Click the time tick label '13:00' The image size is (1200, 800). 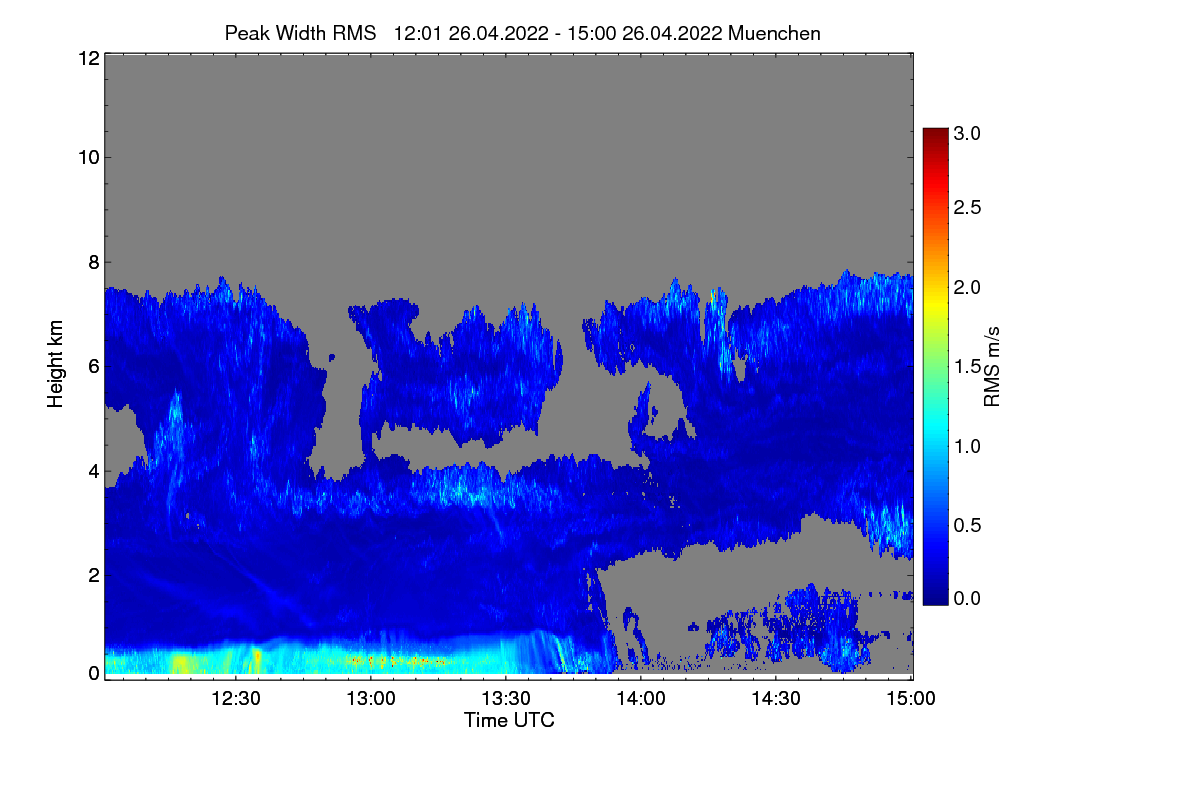[371, 699]
